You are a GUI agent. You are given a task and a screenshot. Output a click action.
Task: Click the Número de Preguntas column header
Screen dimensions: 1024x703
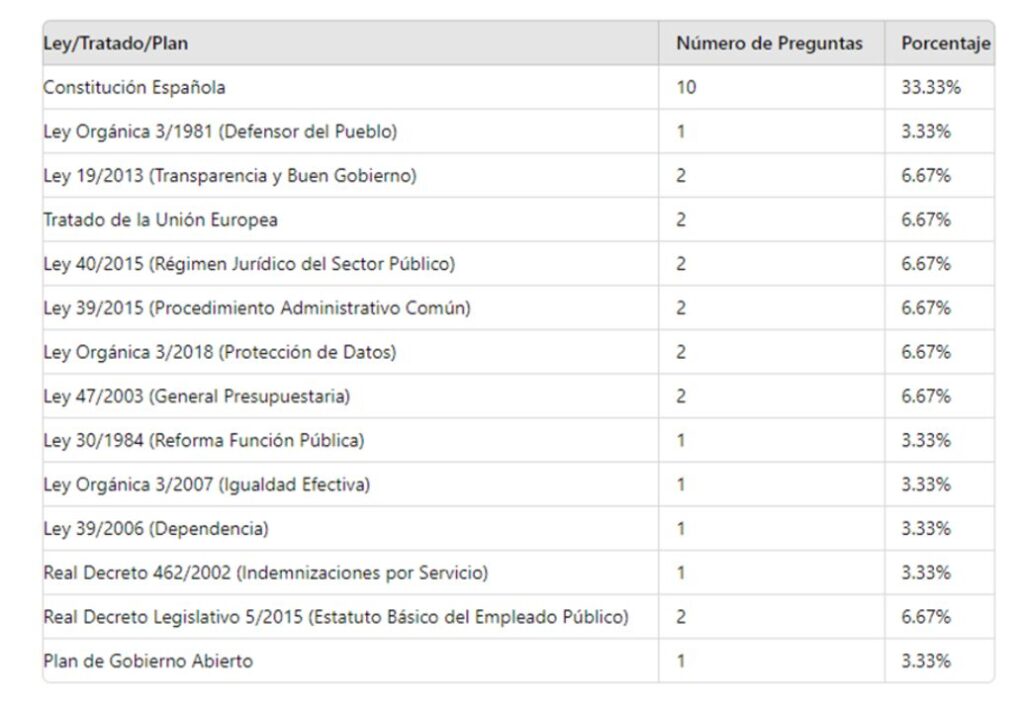point(769,43)
